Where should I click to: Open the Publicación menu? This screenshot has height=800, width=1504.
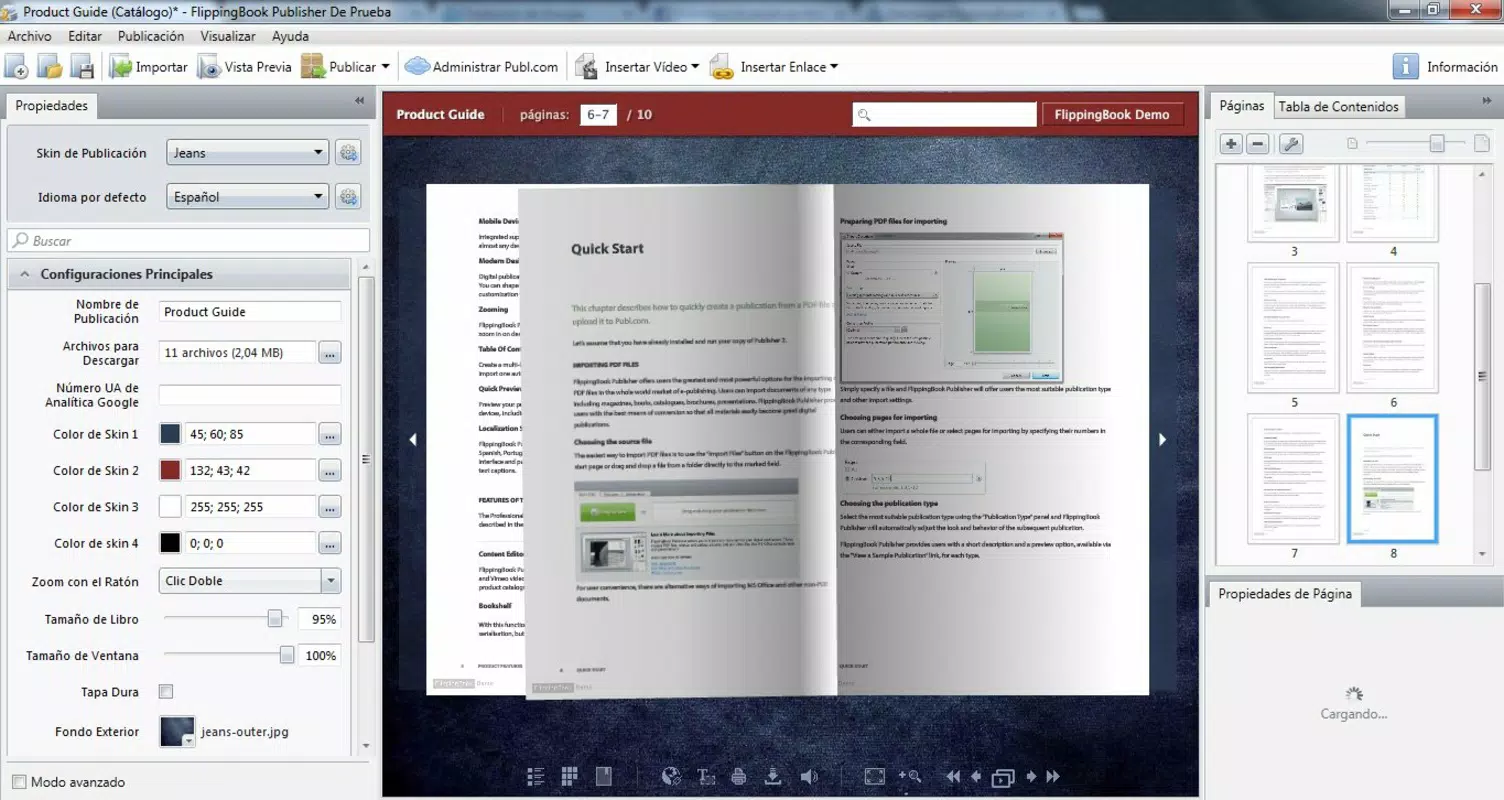point(151,36)
